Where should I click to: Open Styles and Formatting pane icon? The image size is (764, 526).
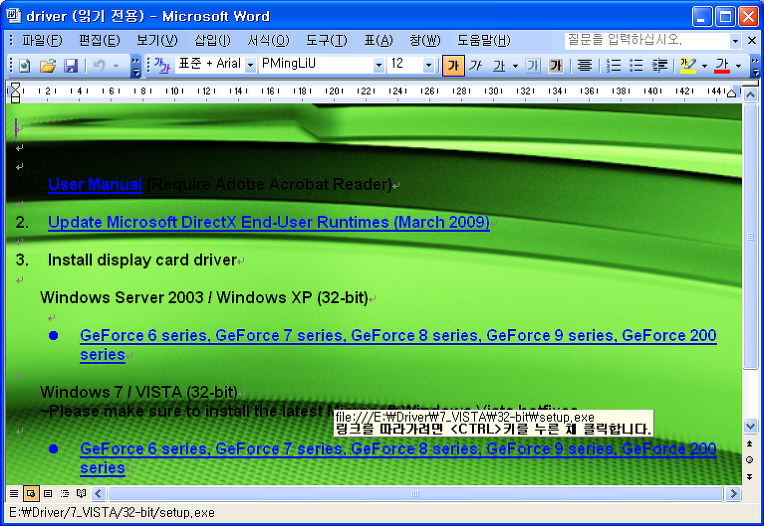162,65
